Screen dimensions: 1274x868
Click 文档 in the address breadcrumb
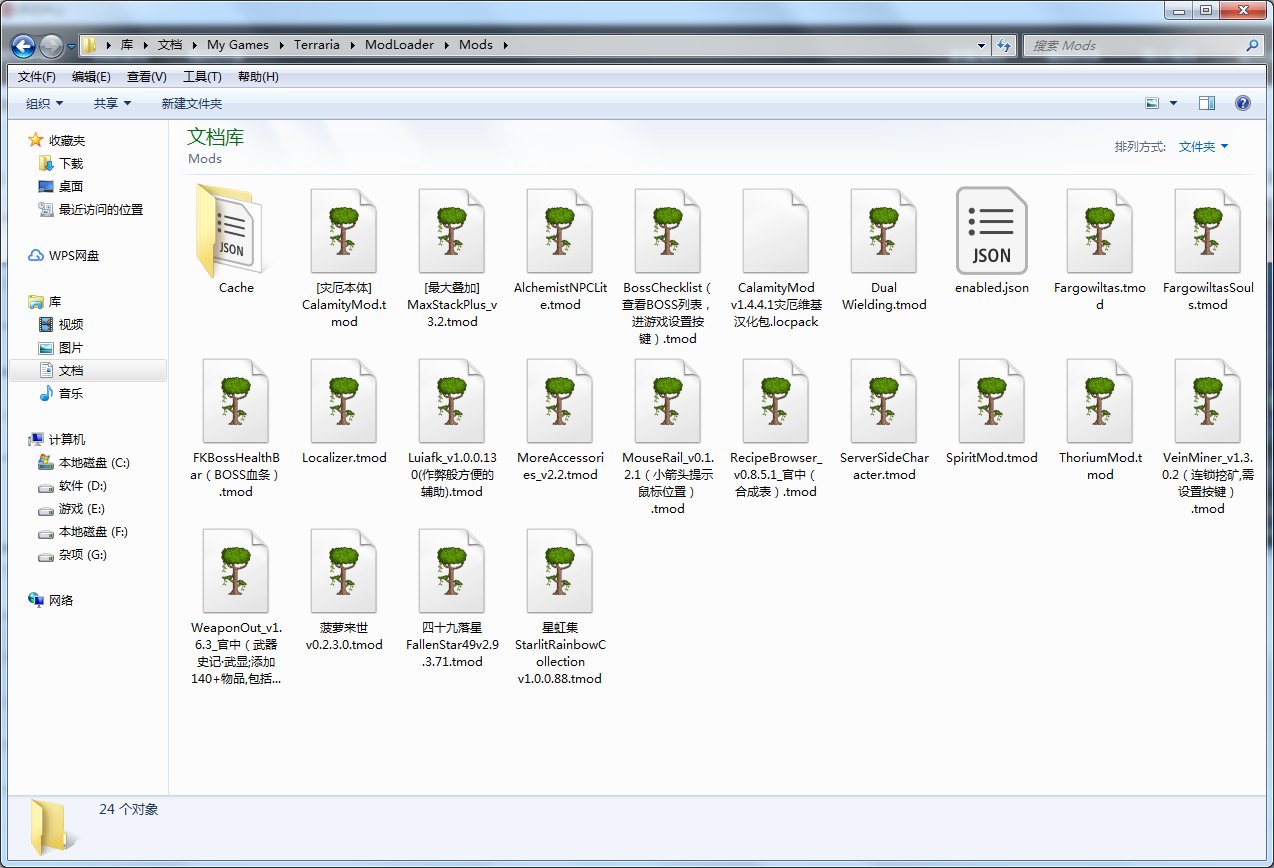tap(170, 45)
